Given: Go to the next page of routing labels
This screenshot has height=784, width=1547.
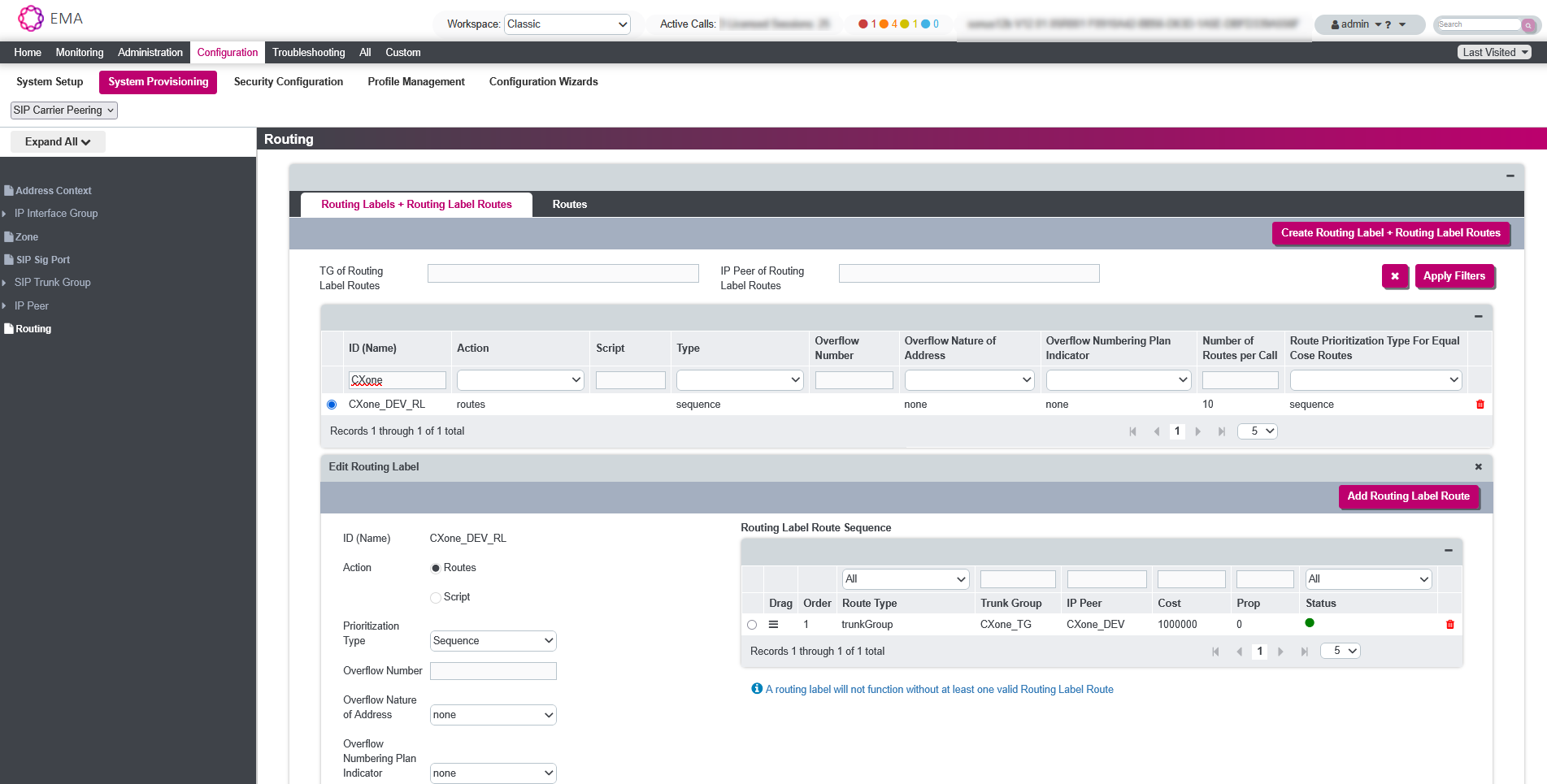Looking at the screenshot, I should pos(1197,431).
